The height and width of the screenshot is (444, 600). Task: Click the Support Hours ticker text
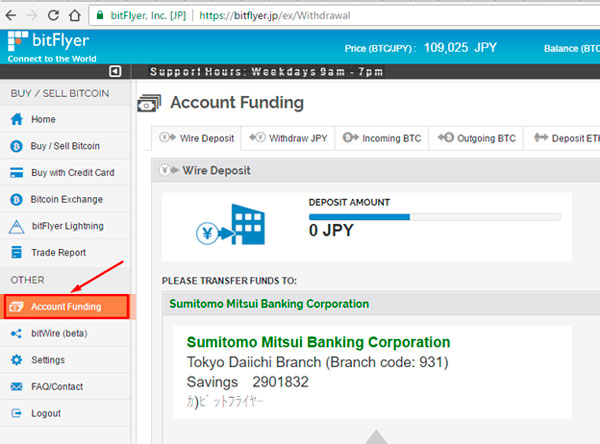(x=266, y=72)
